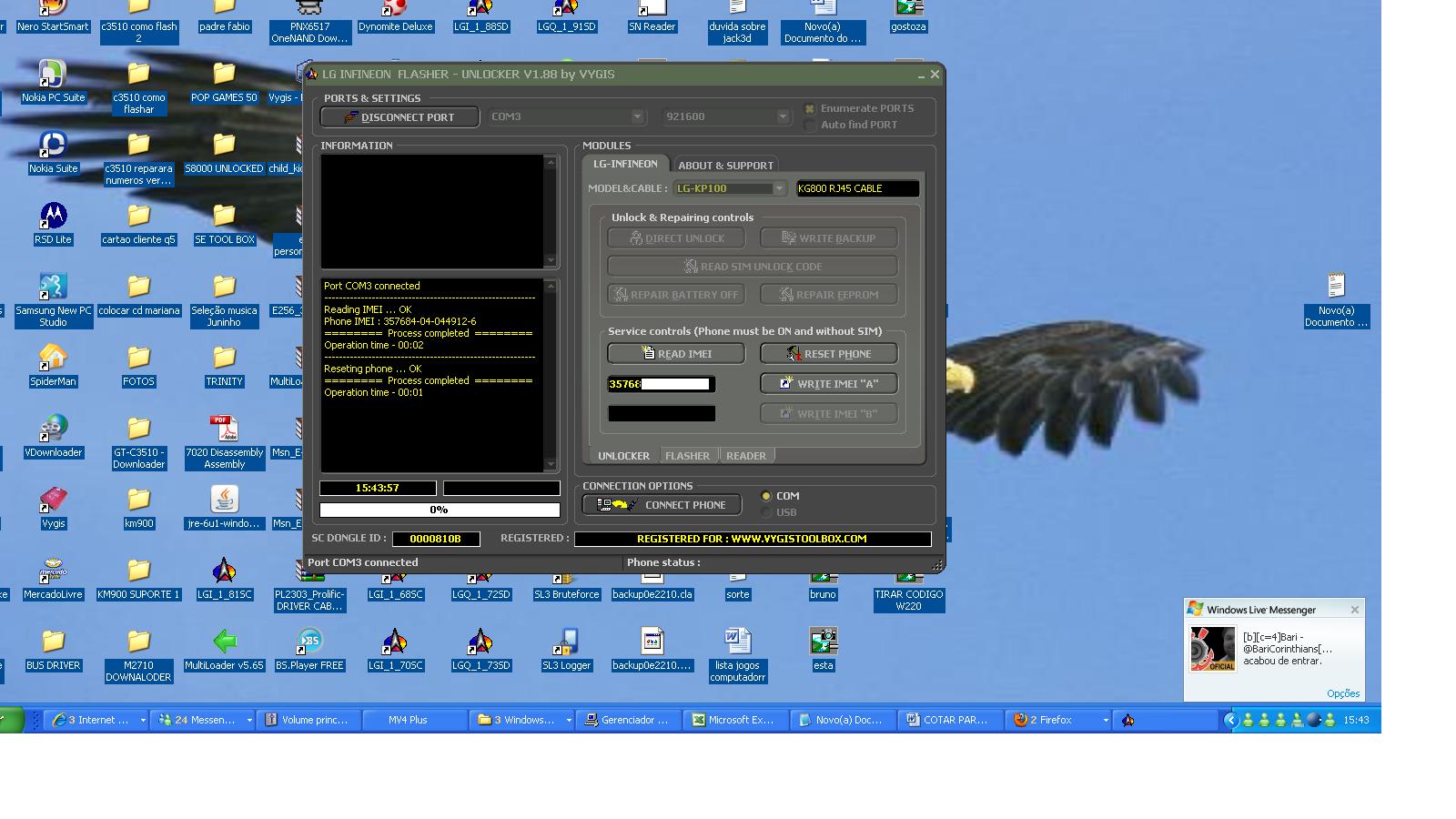Click lower log panel scrollbar
Image resolution: width=1456 pixels, height=819 pixels.
point(550,375)
